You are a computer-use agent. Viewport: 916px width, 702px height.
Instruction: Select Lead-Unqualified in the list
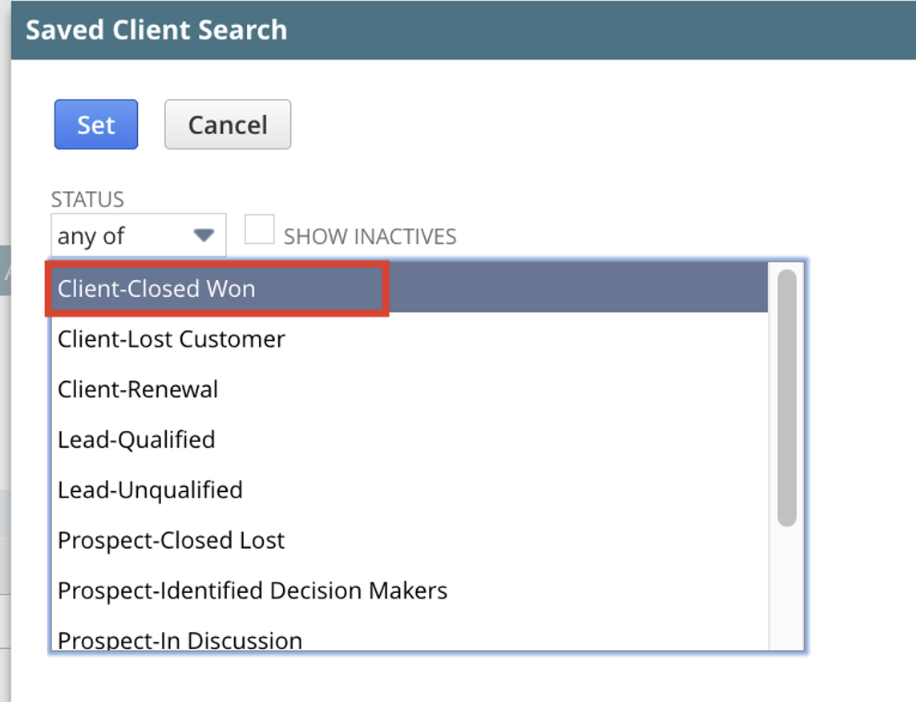click(x=410, y=490)
